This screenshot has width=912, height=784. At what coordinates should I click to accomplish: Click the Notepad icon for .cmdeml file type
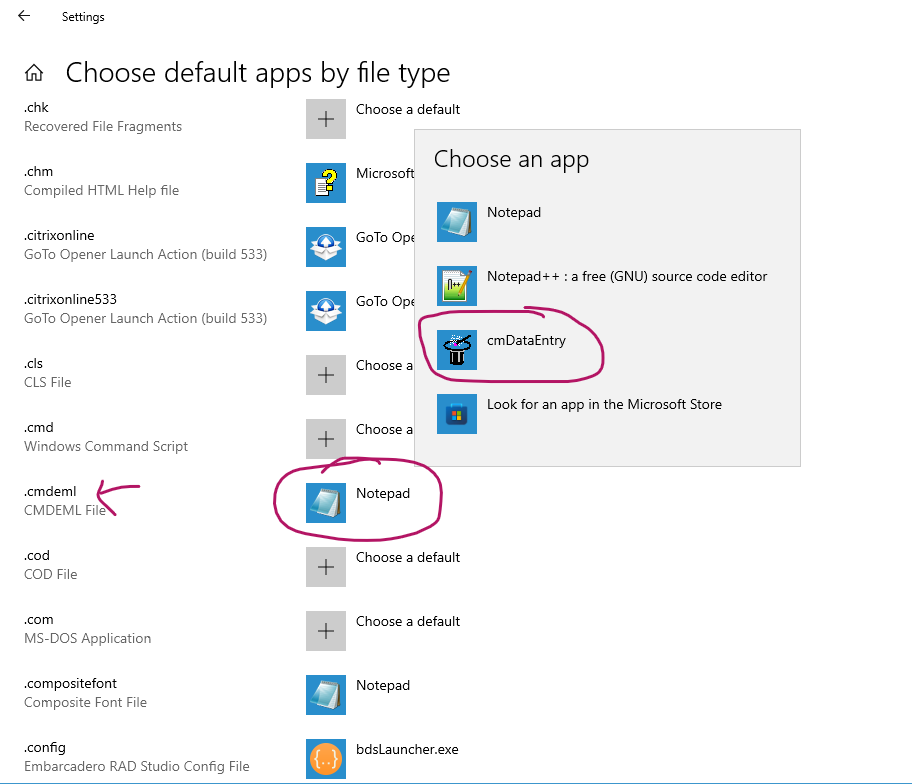coord(326,503)
